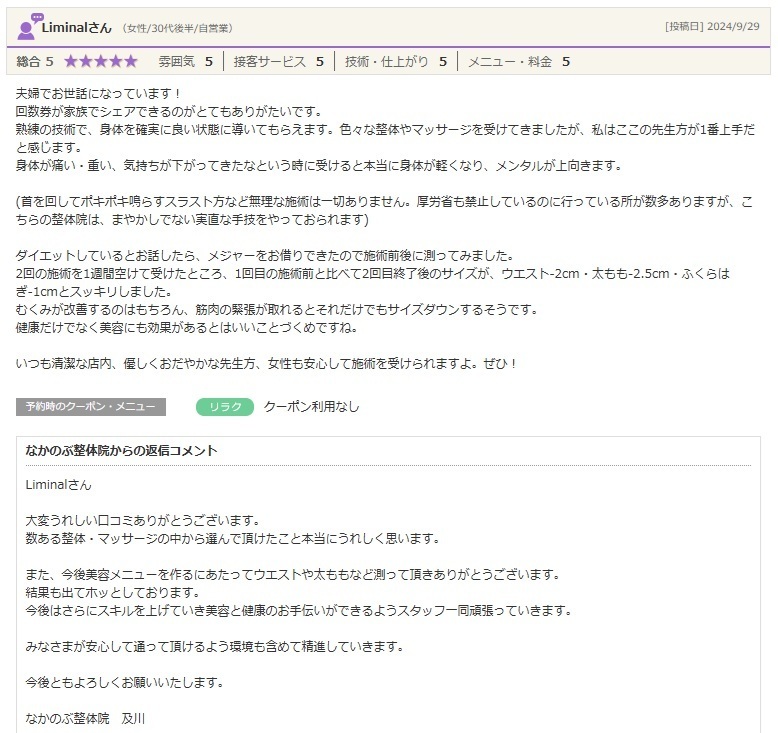Click the line starting いつも清潔な店内
The width and height of the screenshot is (778, 733).
(267, 364)
